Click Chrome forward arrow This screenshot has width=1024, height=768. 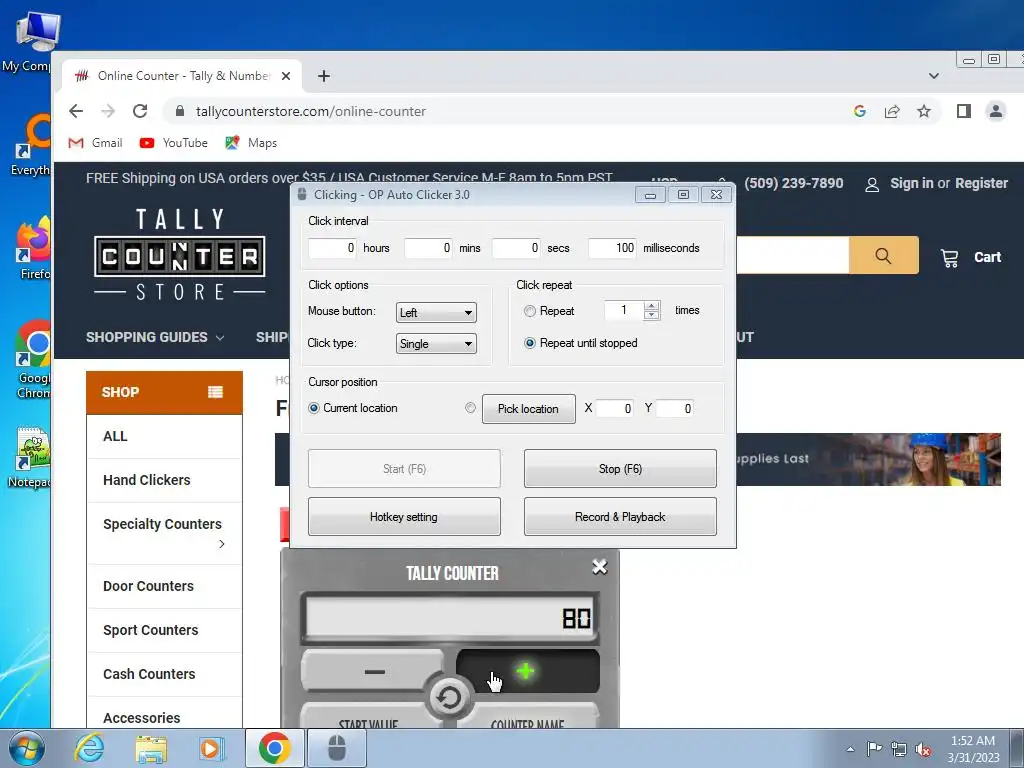click(108, 111)
